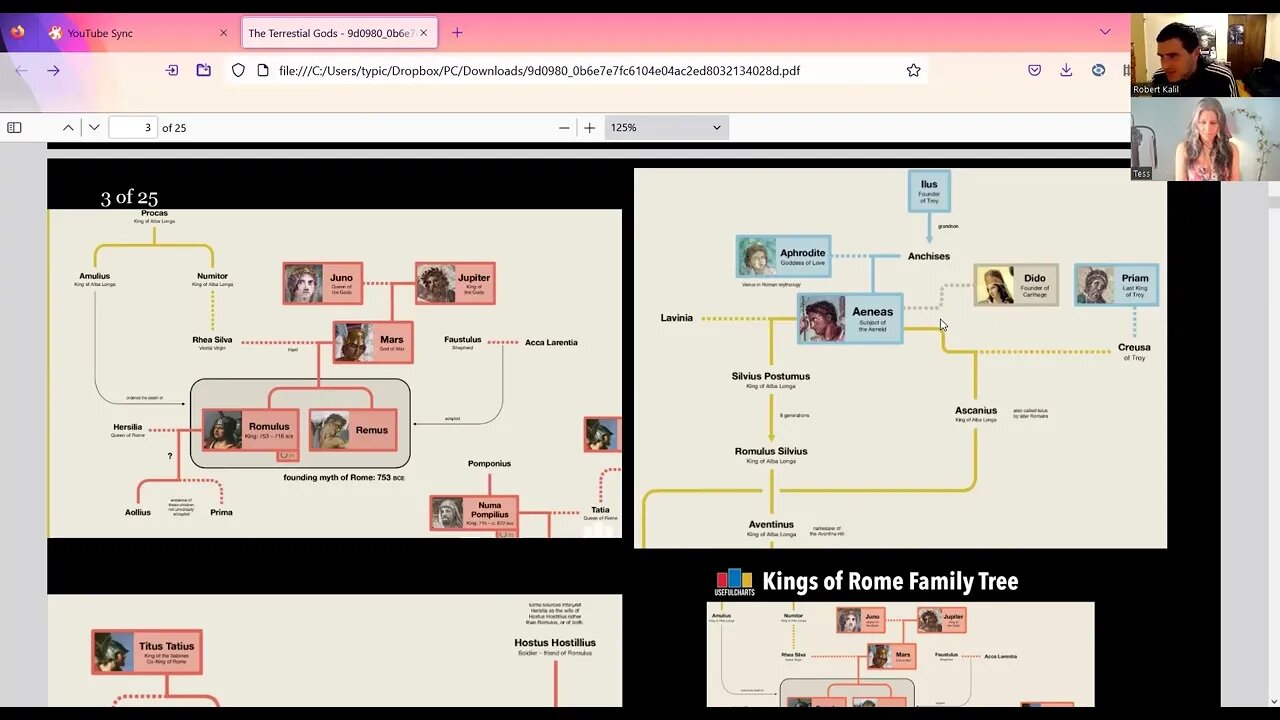Screen dimensions: 1280x720
Task: Click the 'Rhea Silva' text
Action: pyautogui.click(x=212, y=339)
